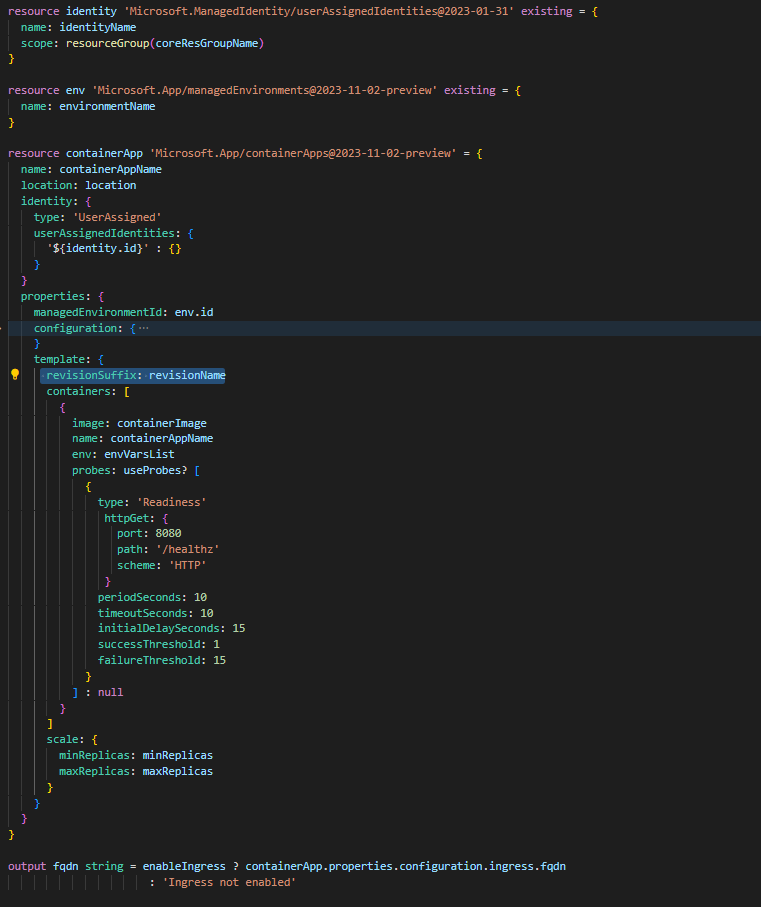Click the 'managedEnvironmentId' property
The width and height of the screenshot is (761, 907).
point(98,312)
